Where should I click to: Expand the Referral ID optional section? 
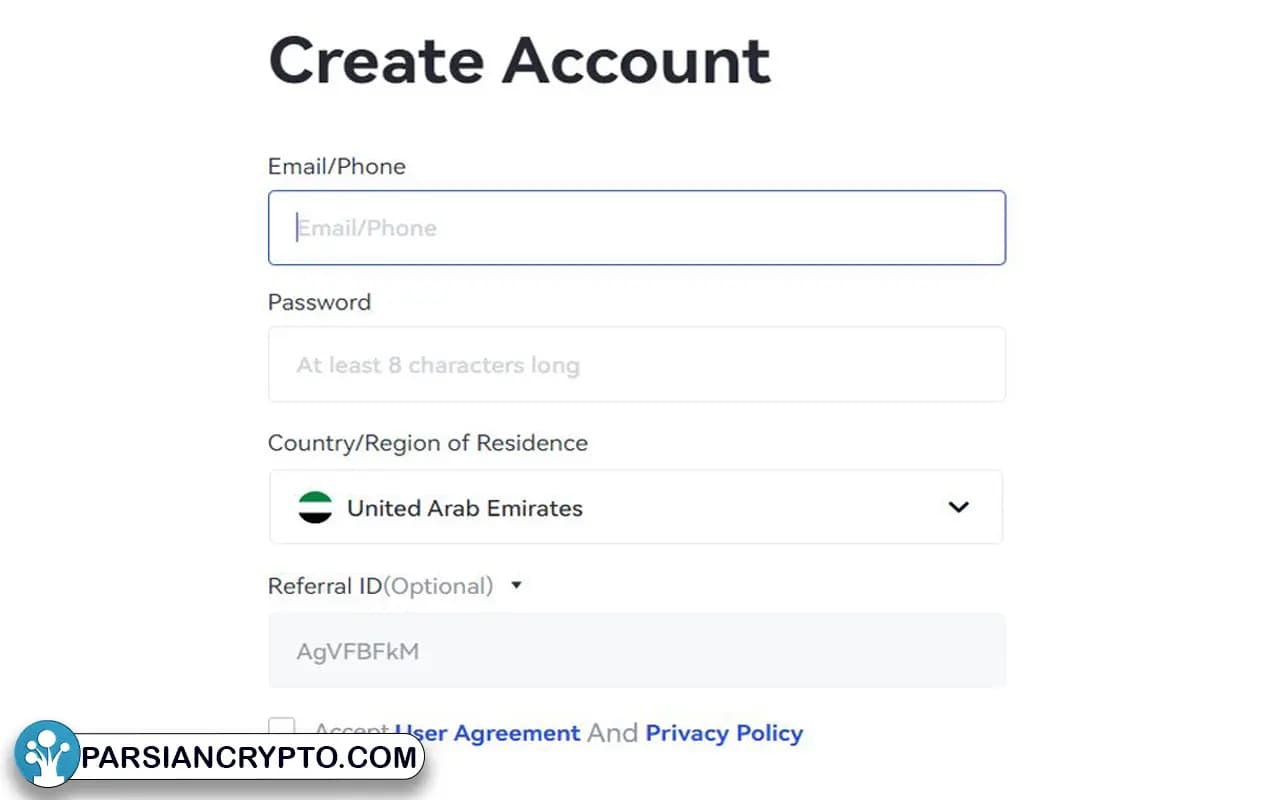click(x=516, y=586)
